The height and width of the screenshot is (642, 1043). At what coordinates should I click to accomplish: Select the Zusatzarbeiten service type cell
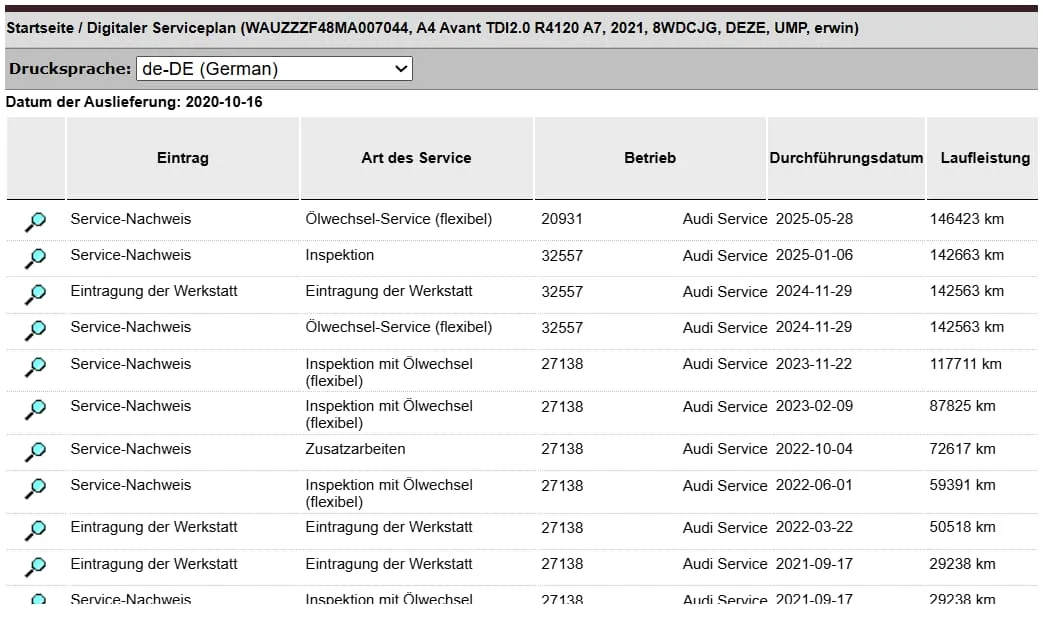355,449
